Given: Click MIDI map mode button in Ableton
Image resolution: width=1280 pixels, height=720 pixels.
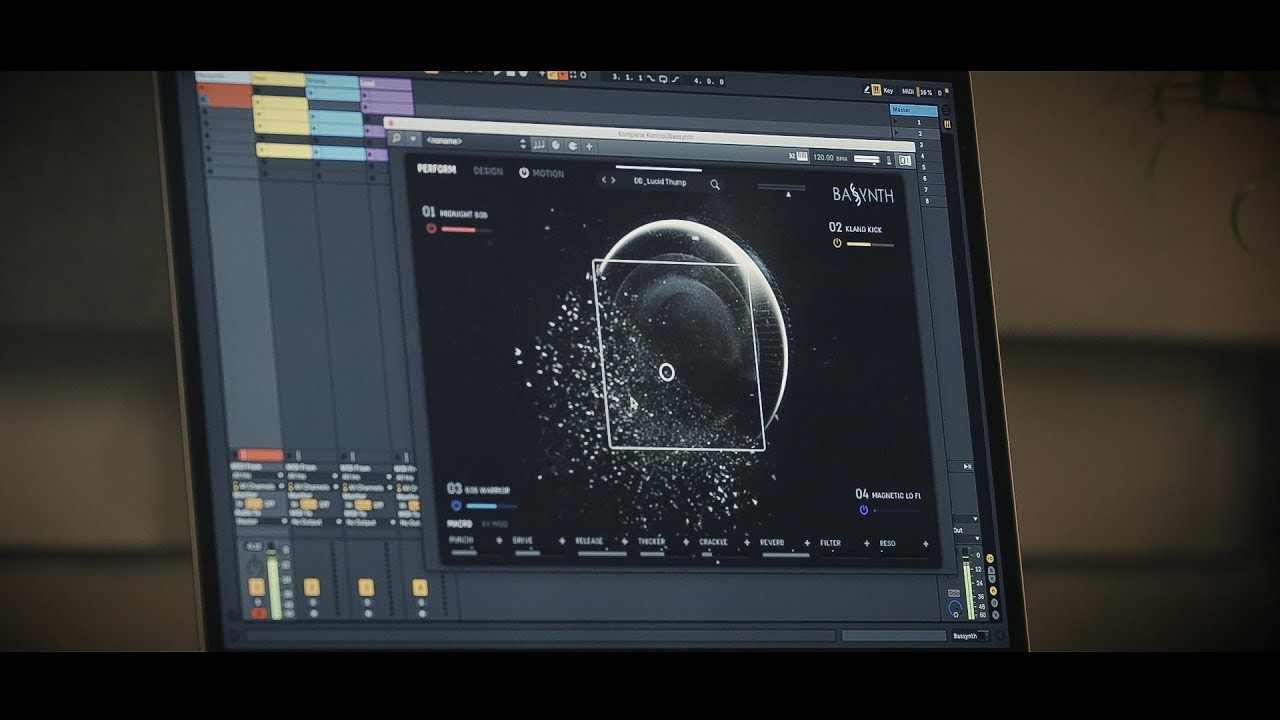Looking at the screenshot, I should pos(909,91).
